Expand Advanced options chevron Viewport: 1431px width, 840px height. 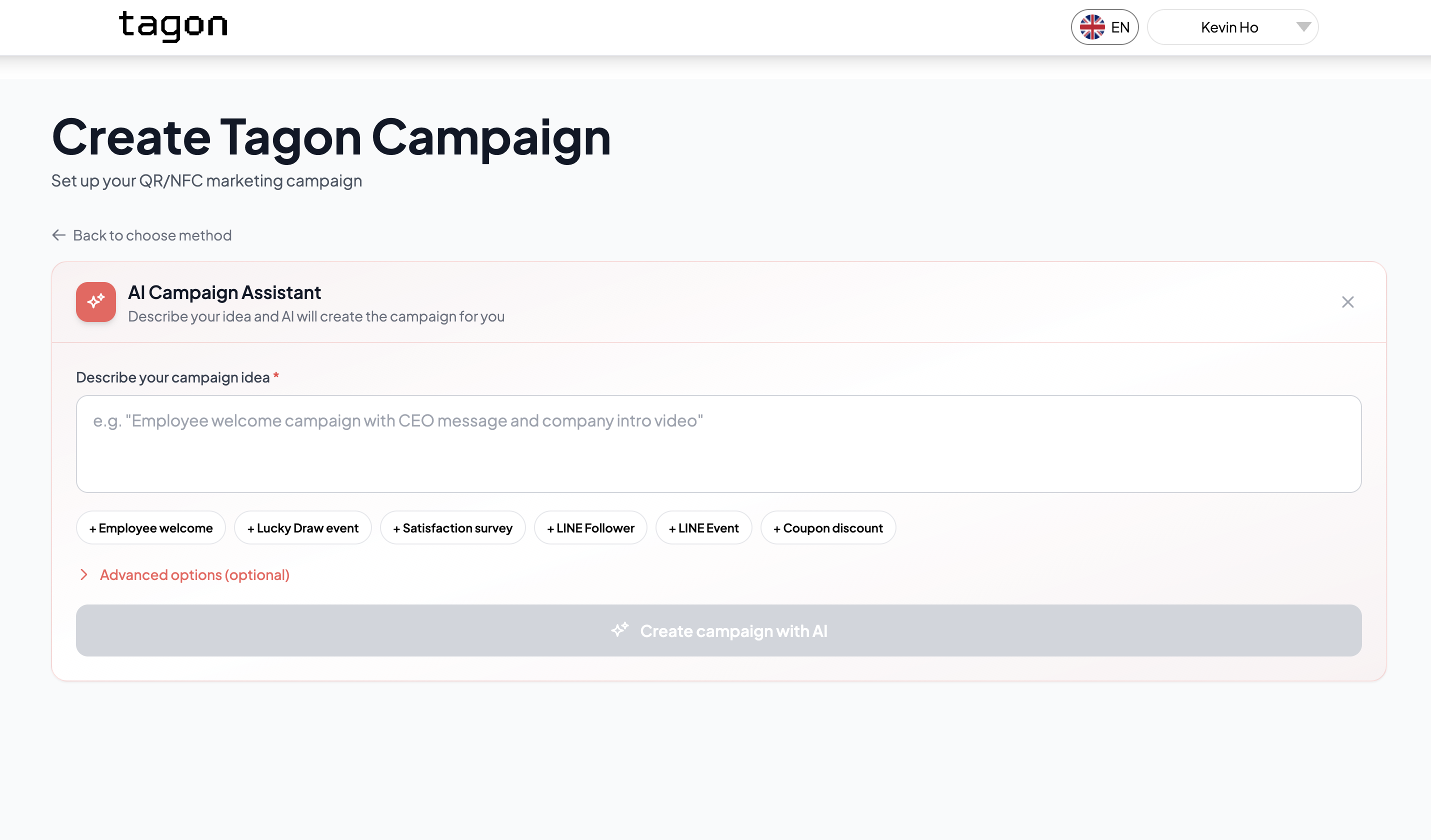[x=84, y=575]
